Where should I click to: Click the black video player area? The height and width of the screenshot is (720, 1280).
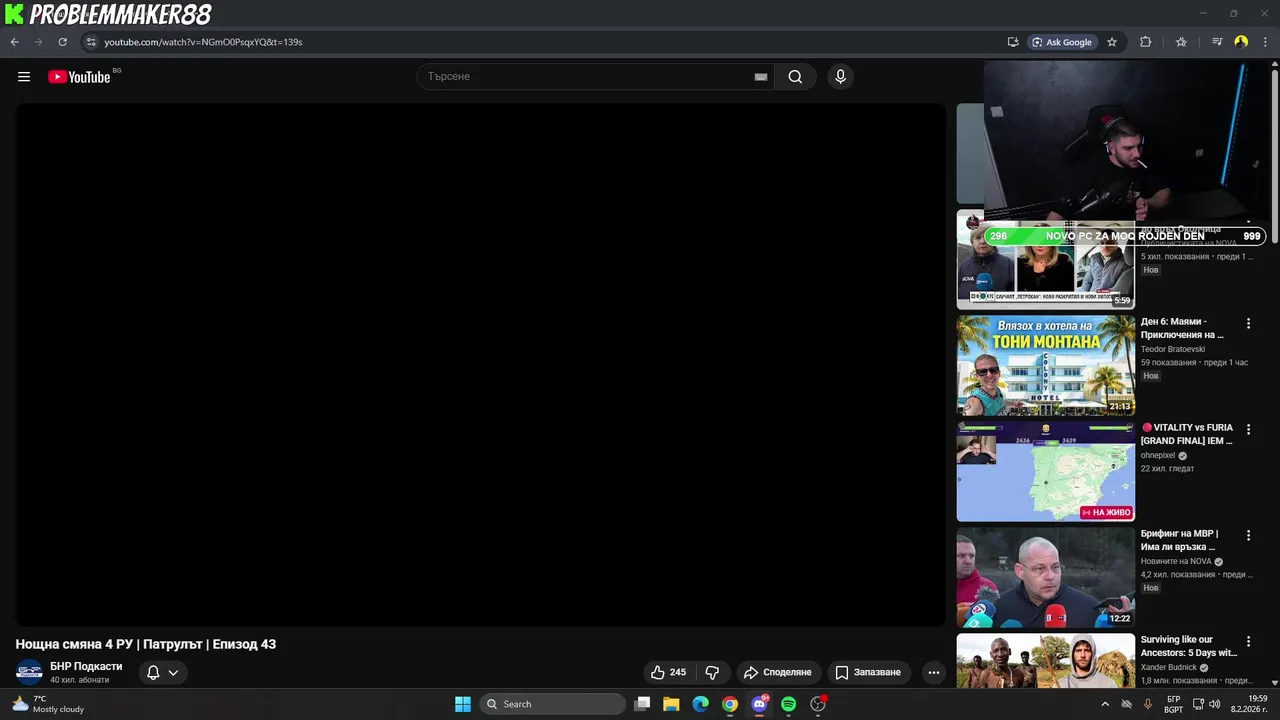pos(480,365)
